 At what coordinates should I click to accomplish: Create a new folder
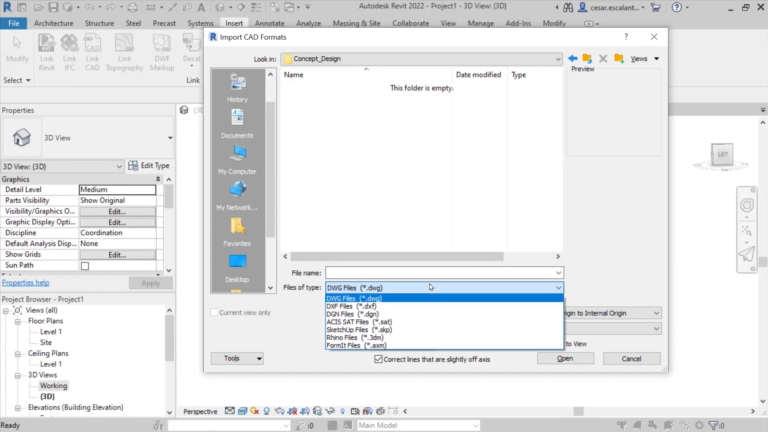click(619, 59)
